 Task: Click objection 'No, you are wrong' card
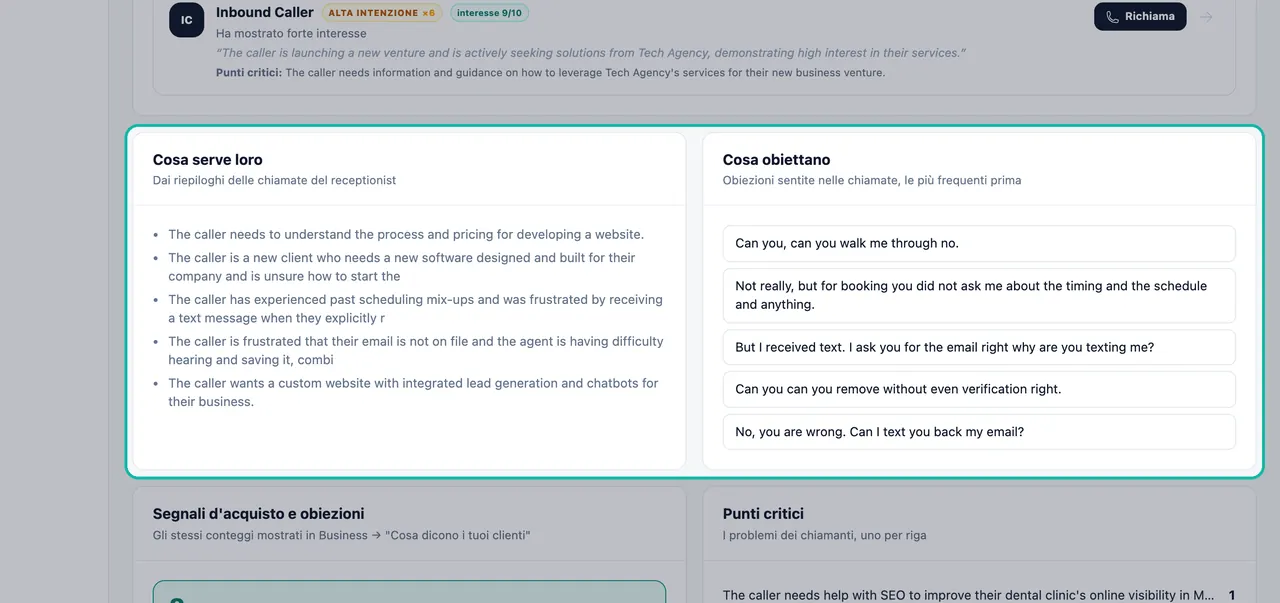pyautogui.click(x=979, y=432)
